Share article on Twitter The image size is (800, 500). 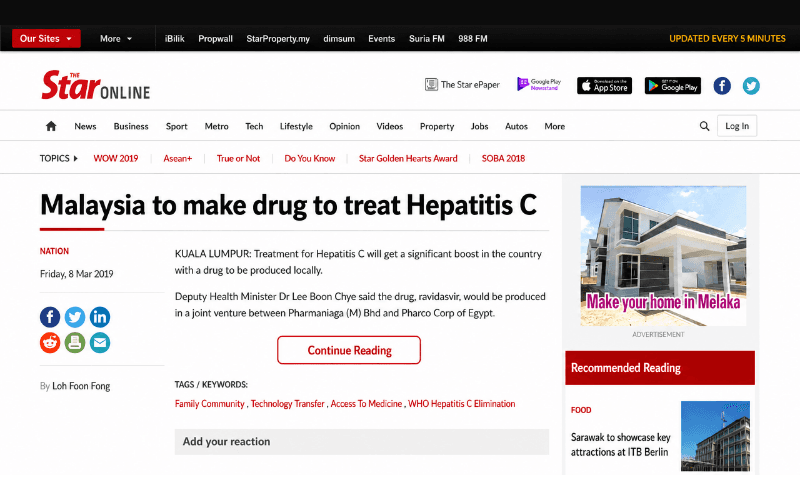[75, 317]
